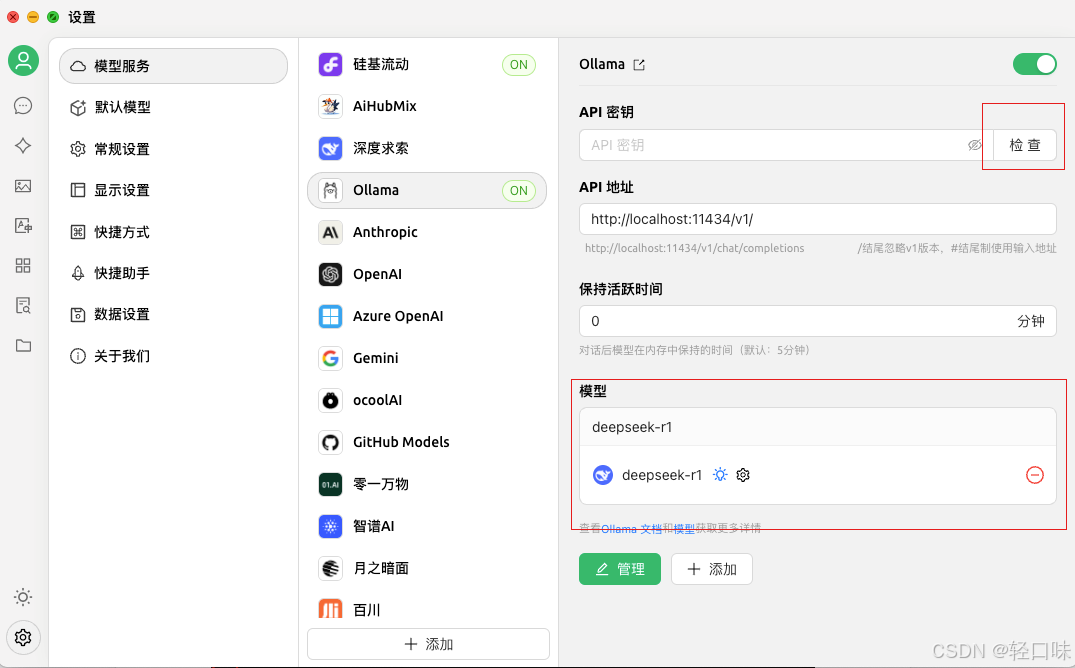Viewport: 1075px width, 668px height.
Task: Click the Ollama ON status badge
Action: 519,191
